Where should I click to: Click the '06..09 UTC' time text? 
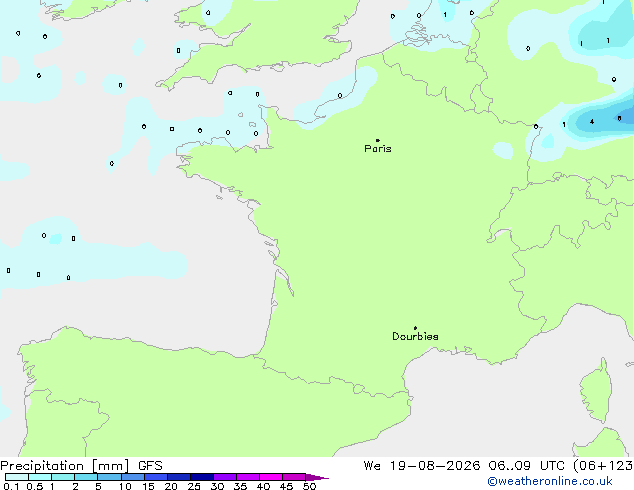tap(528, 466)
